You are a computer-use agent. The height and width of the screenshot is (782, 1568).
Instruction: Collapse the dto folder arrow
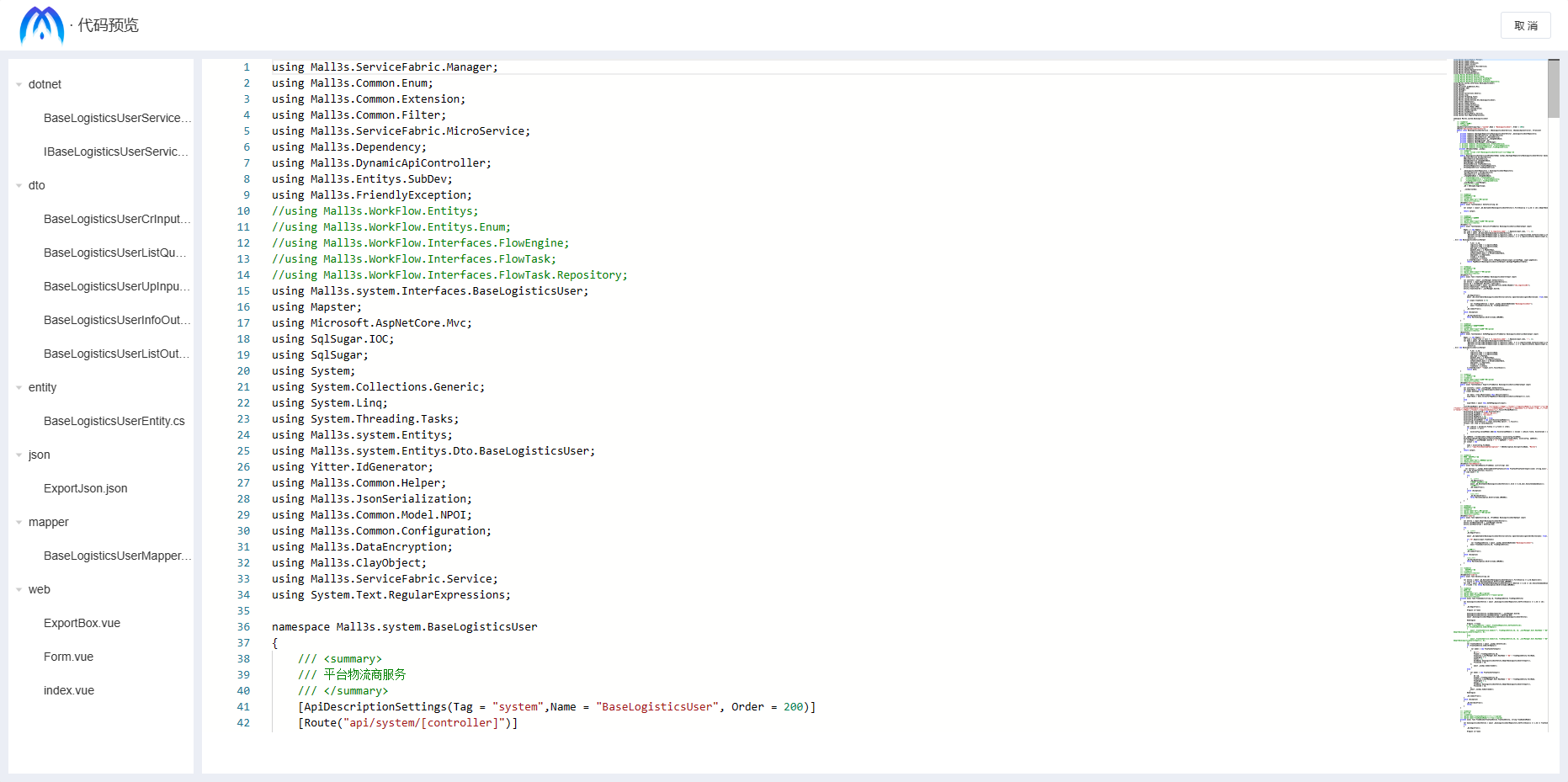coord(19,185)
